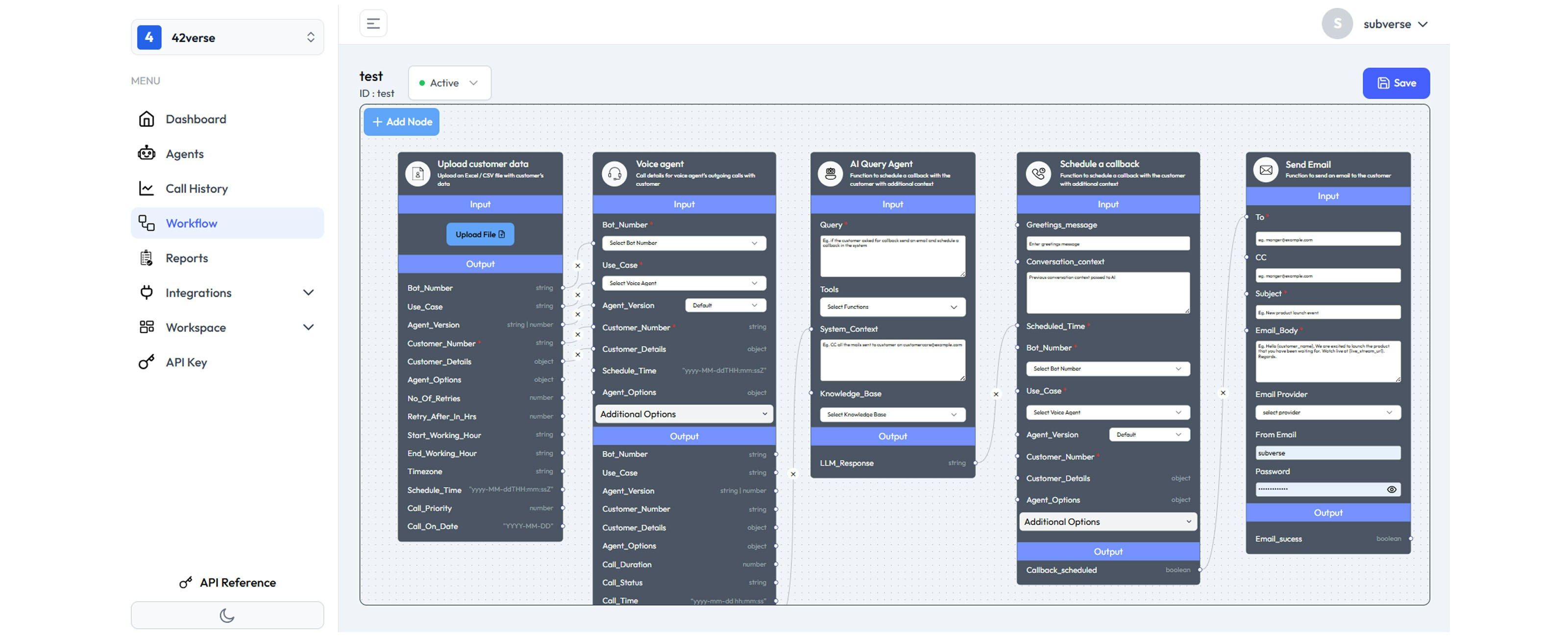Viewport: 1568px width, 637px height.
Task: Remove the connection between AI Query and callback
Action: (996, 394)
